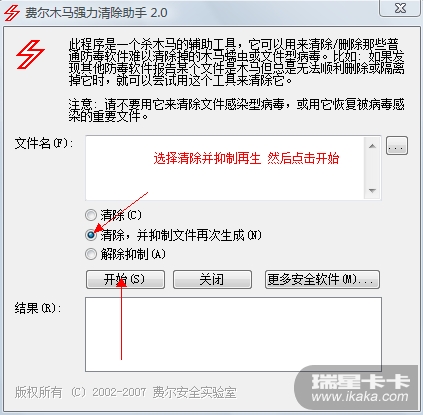Click the large red lightning bolt icon
Viewport: 423px width, 415px height.
pos(30,54)
